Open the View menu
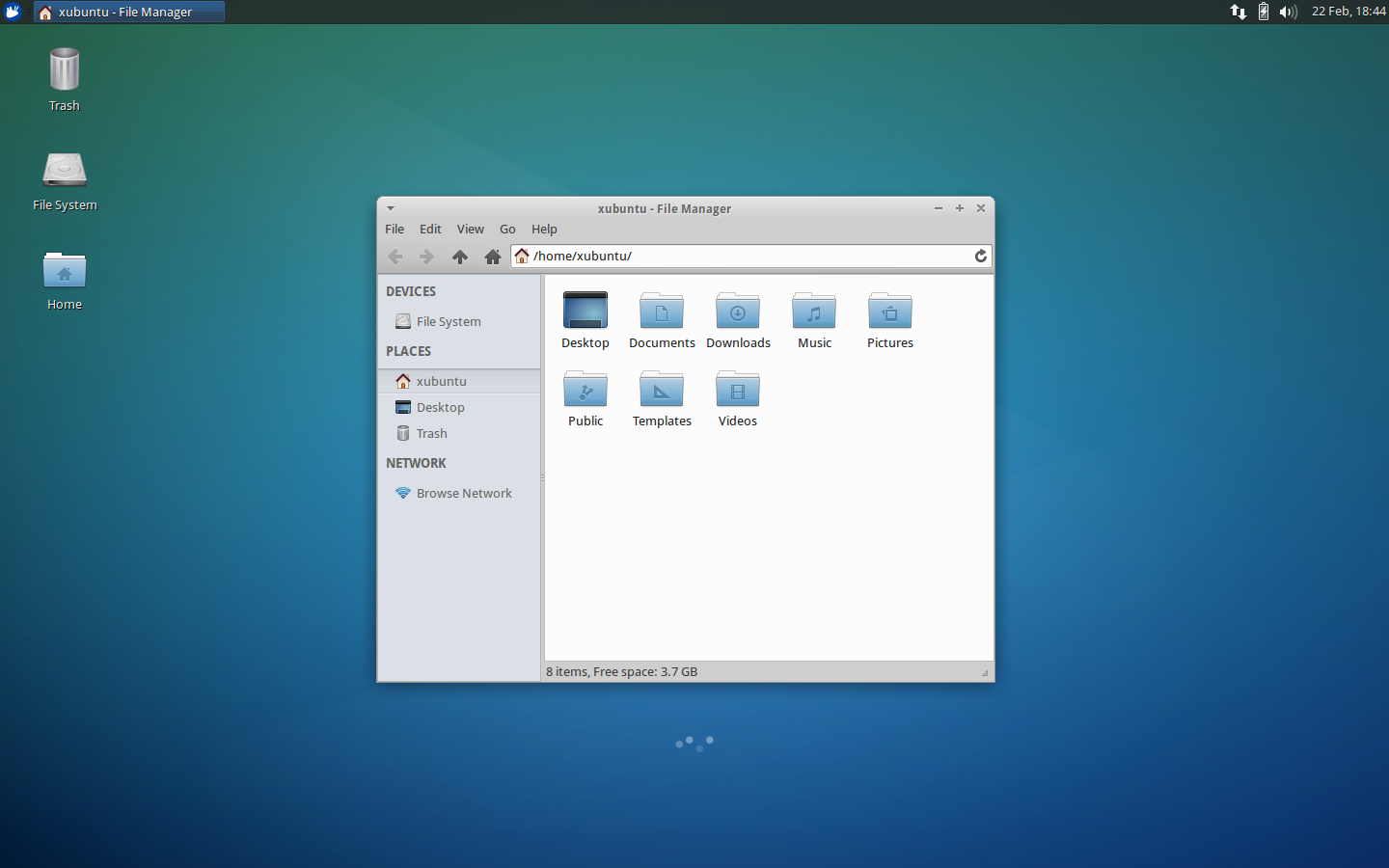The image size is (1389, 868). [x=470, y=230]
